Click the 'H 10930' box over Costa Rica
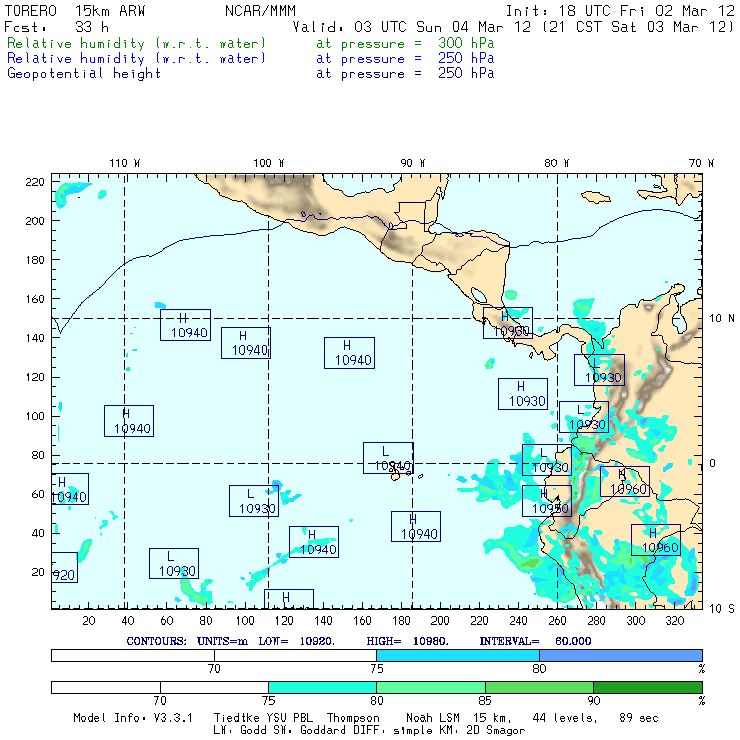 [x=508, y=323]
